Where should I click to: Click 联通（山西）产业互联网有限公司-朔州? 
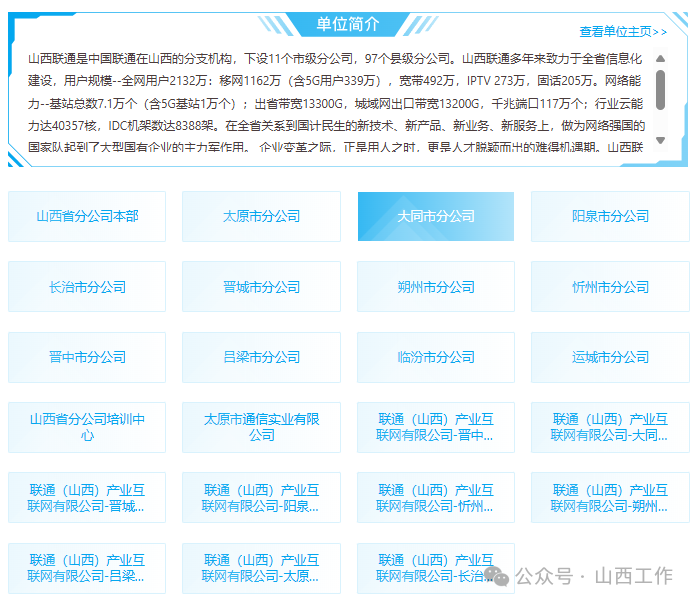click(x=610, y=498)
